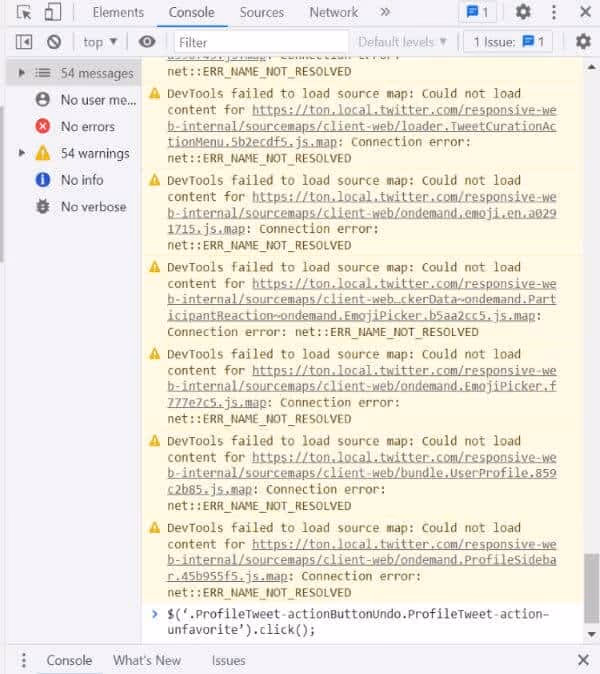Image resolution: width=600 pixels, height=674 pixels.
Task: Click the list icon beside 54 messages
Action: [43, 73]
